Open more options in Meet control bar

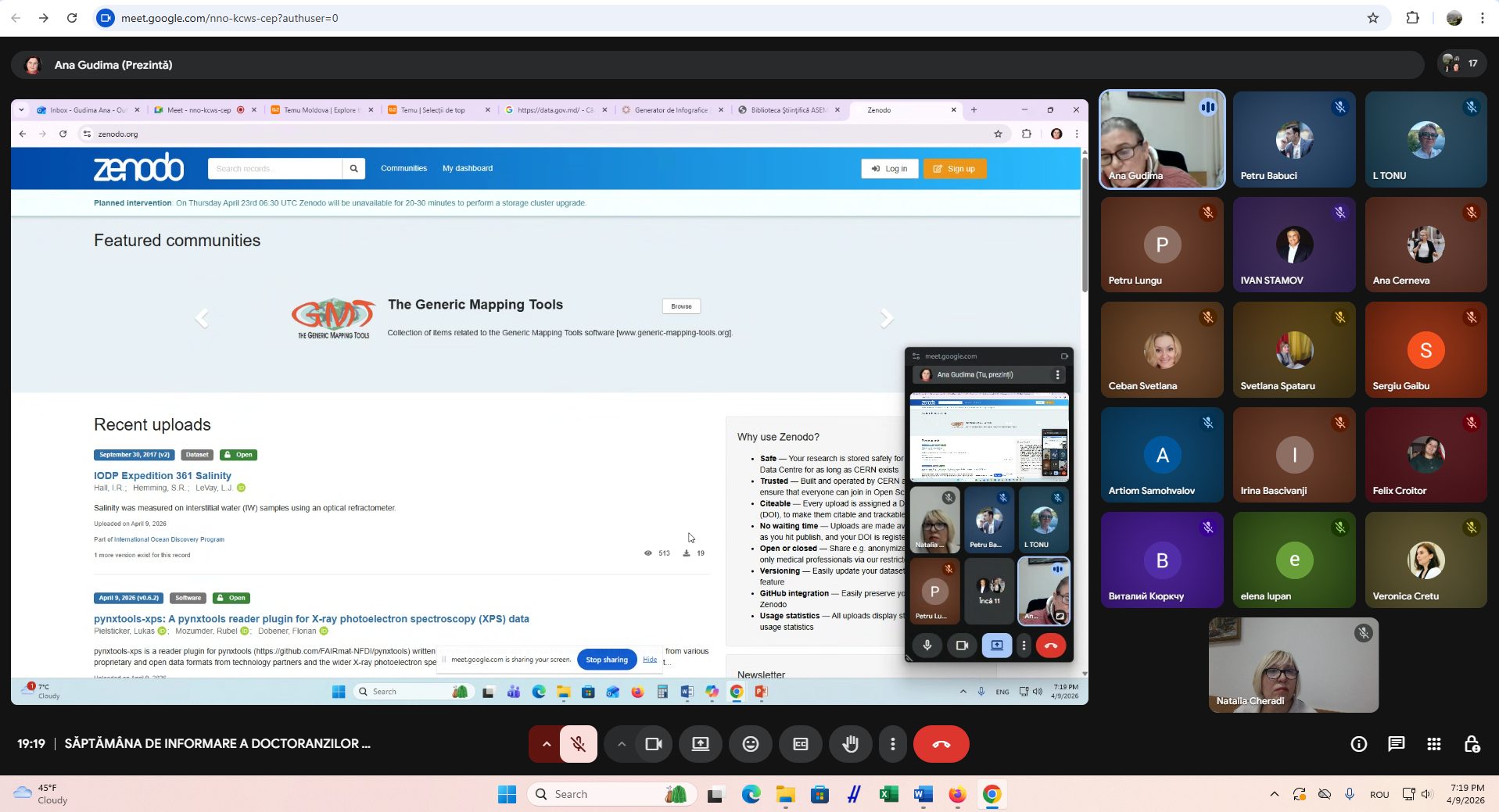(x=892, y=744)
